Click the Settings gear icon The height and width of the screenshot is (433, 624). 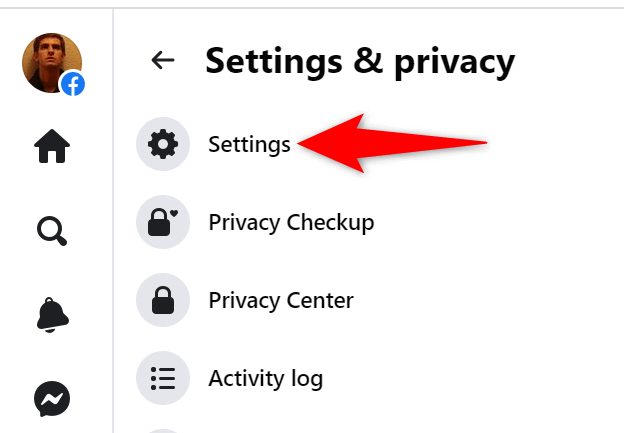[162, 145]
